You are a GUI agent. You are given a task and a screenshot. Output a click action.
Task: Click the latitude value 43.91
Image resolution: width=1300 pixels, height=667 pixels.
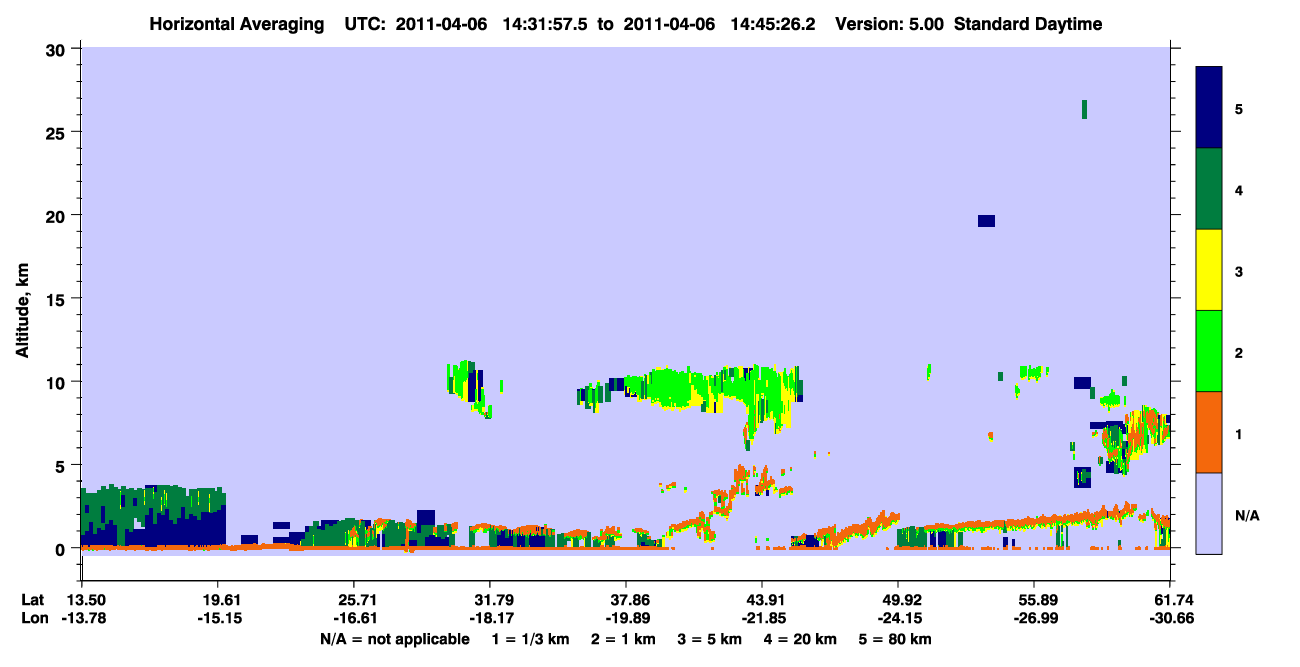(762, 600)
